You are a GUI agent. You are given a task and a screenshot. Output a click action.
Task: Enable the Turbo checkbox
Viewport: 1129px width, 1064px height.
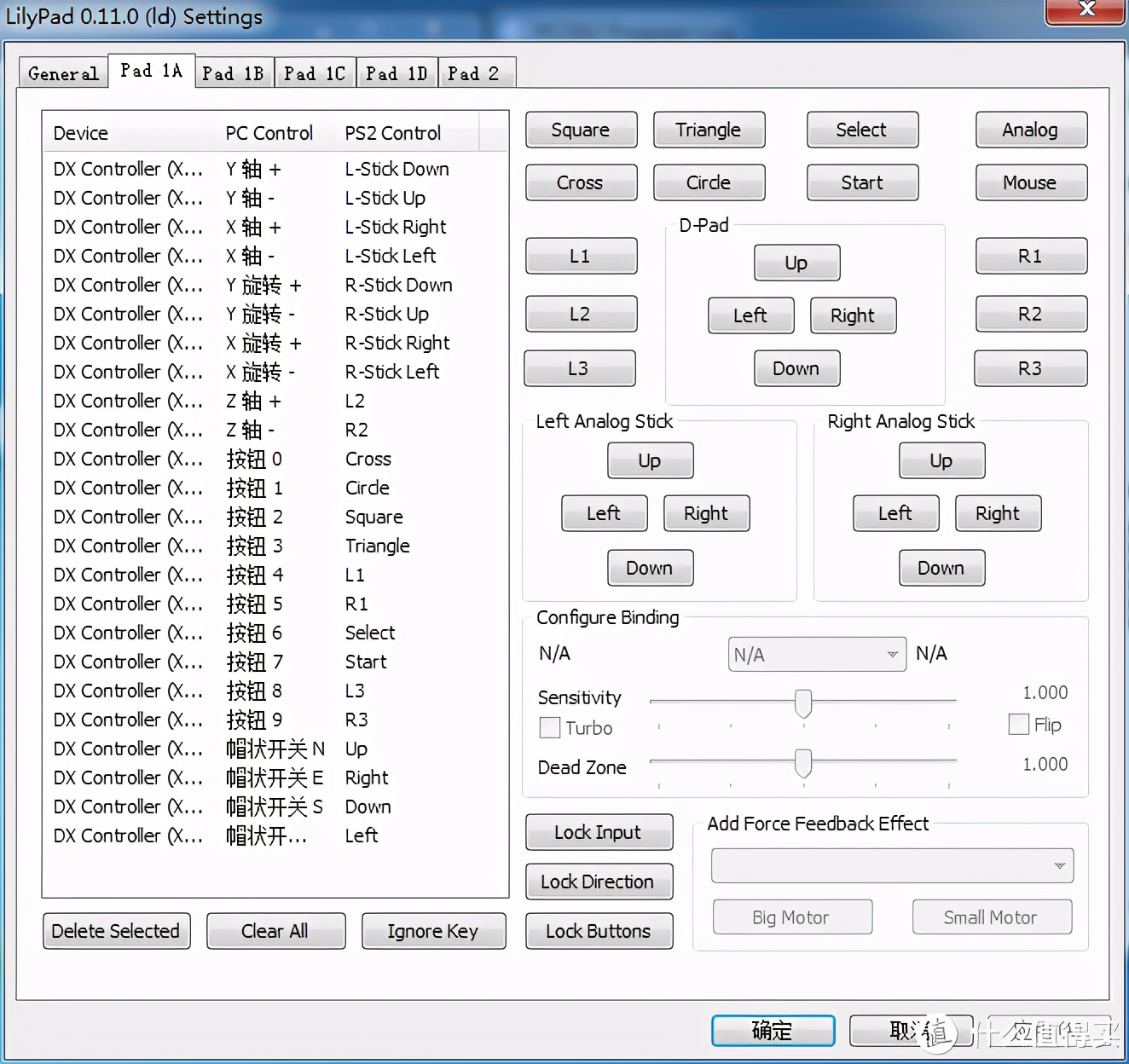(x=550, y=728)
